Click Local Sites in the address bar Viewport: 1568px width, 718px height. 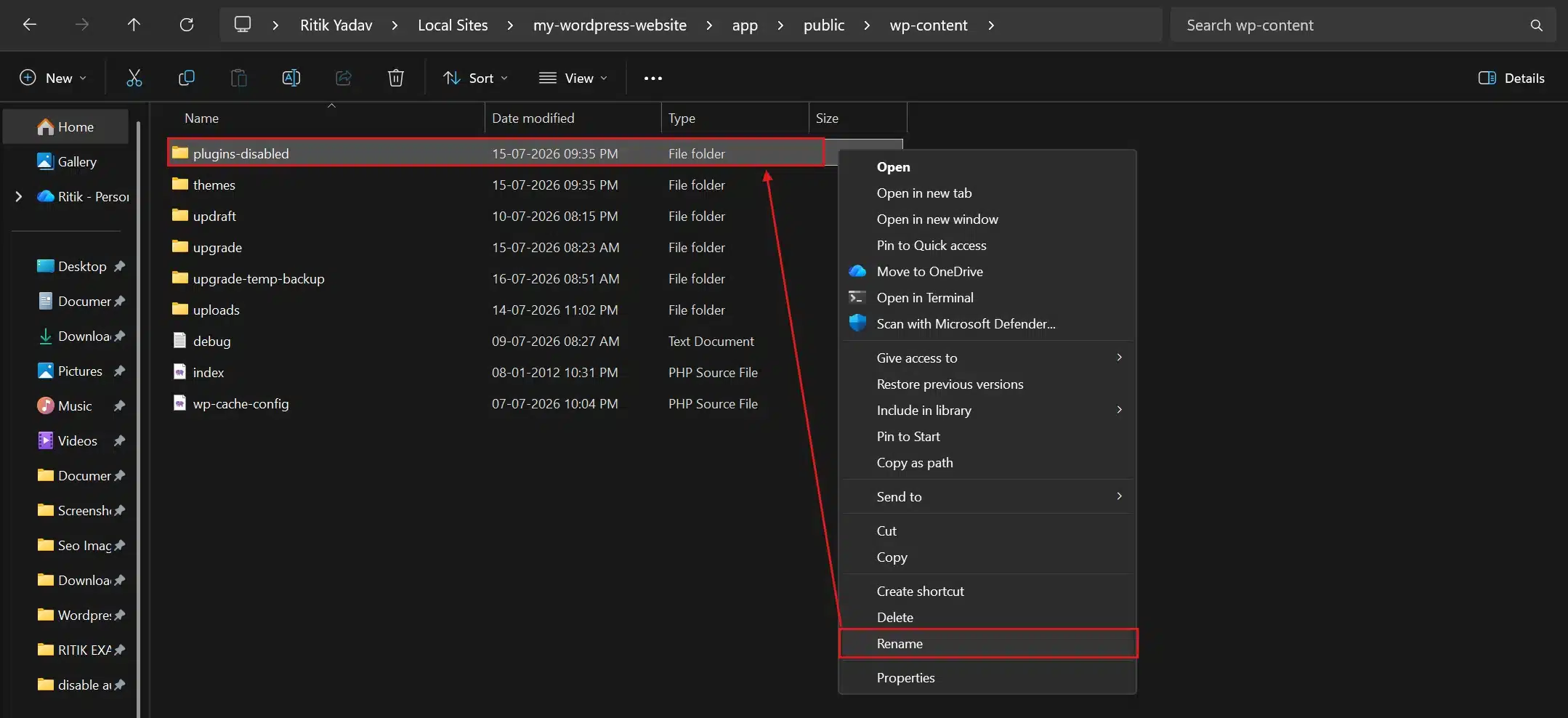[x=453, y=25]
